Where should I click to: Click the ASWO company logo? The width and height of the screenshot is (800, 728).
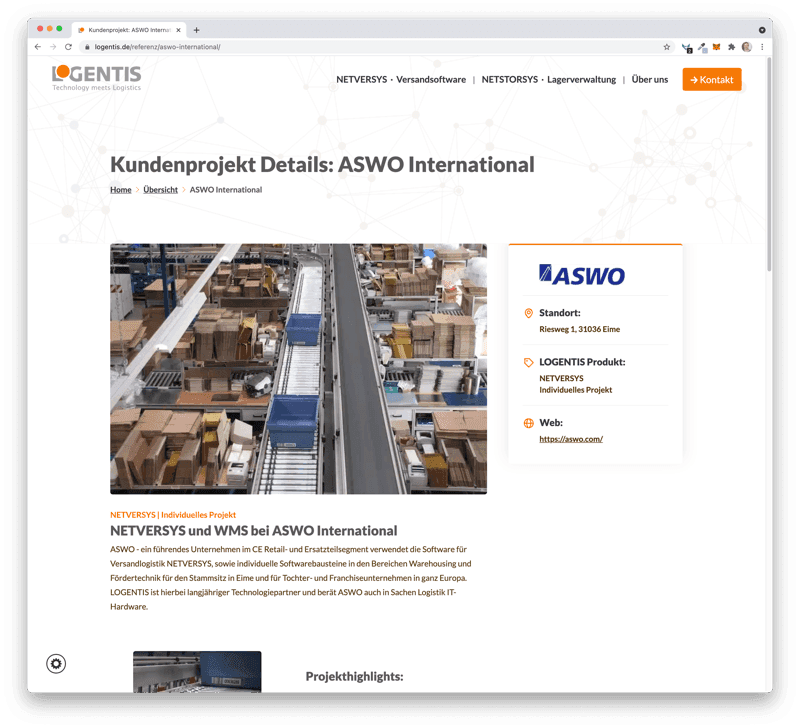coord(582,275)
